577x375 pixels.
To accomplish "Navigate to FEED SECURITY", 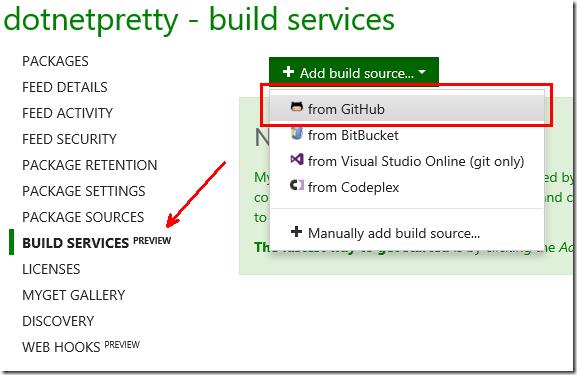I will [69, 139].
